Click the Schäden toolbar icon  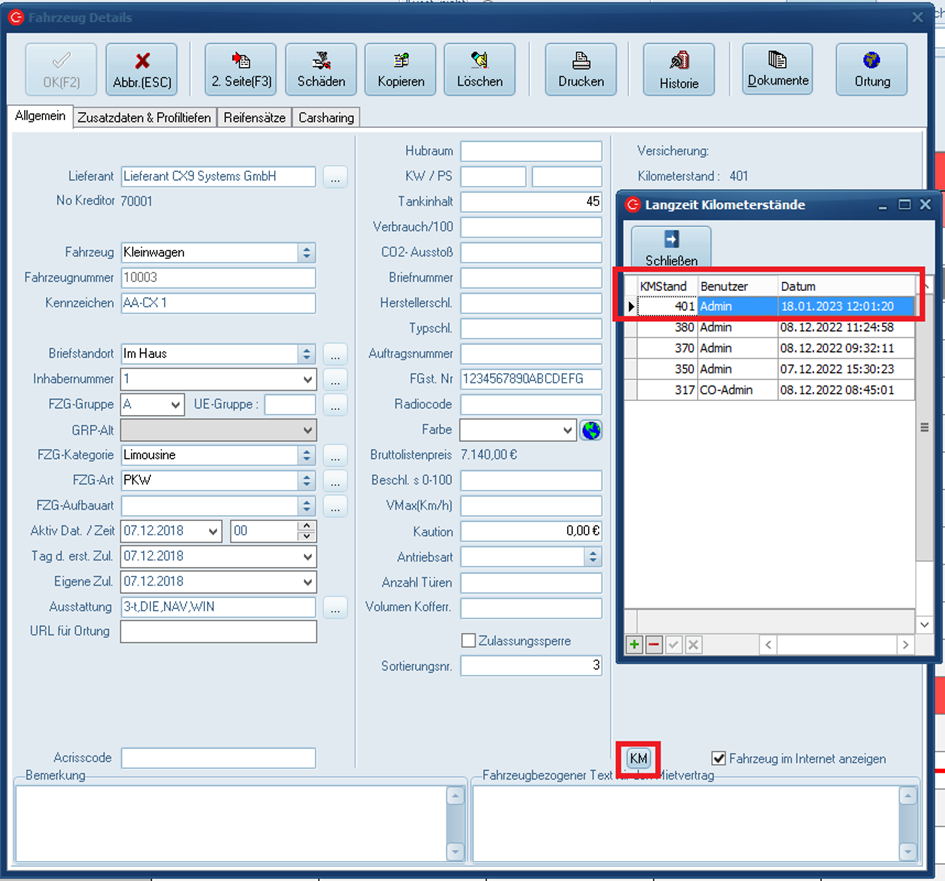tap(321, 69)
